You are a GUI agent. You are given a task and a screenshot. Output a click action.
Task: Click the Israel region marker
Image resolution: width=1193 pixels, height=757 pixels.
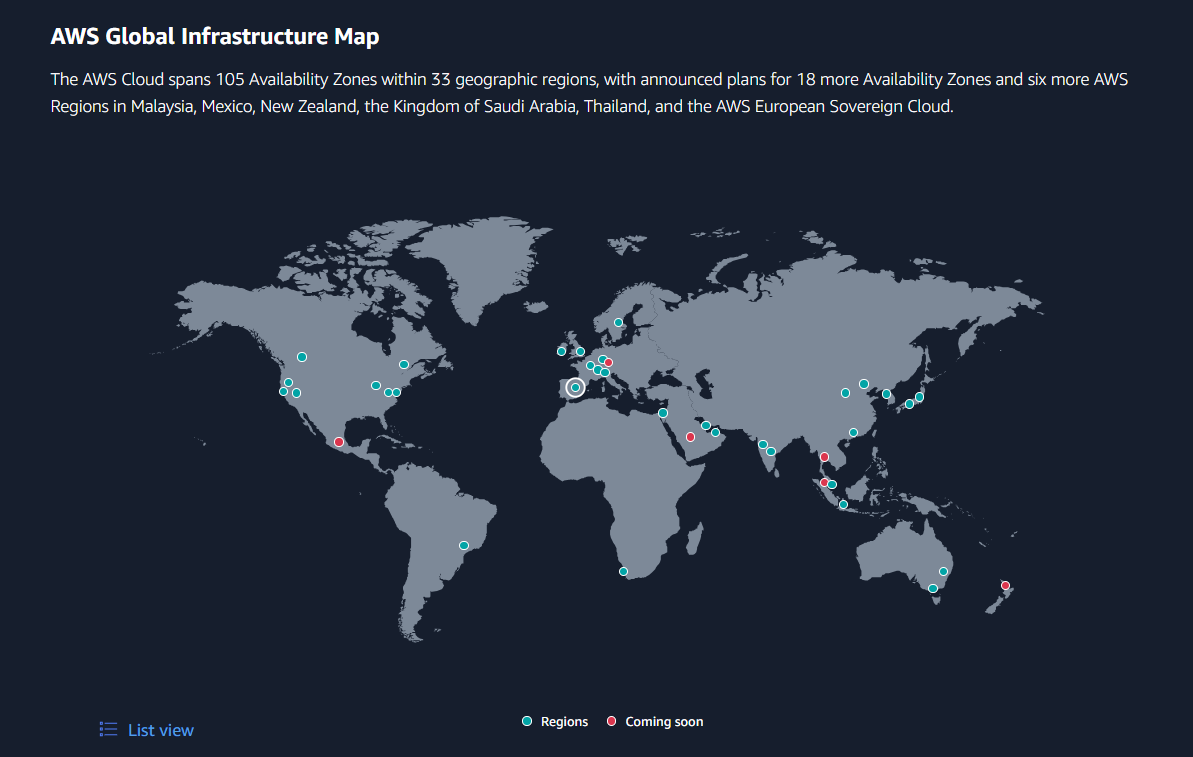tap(663, 413)
